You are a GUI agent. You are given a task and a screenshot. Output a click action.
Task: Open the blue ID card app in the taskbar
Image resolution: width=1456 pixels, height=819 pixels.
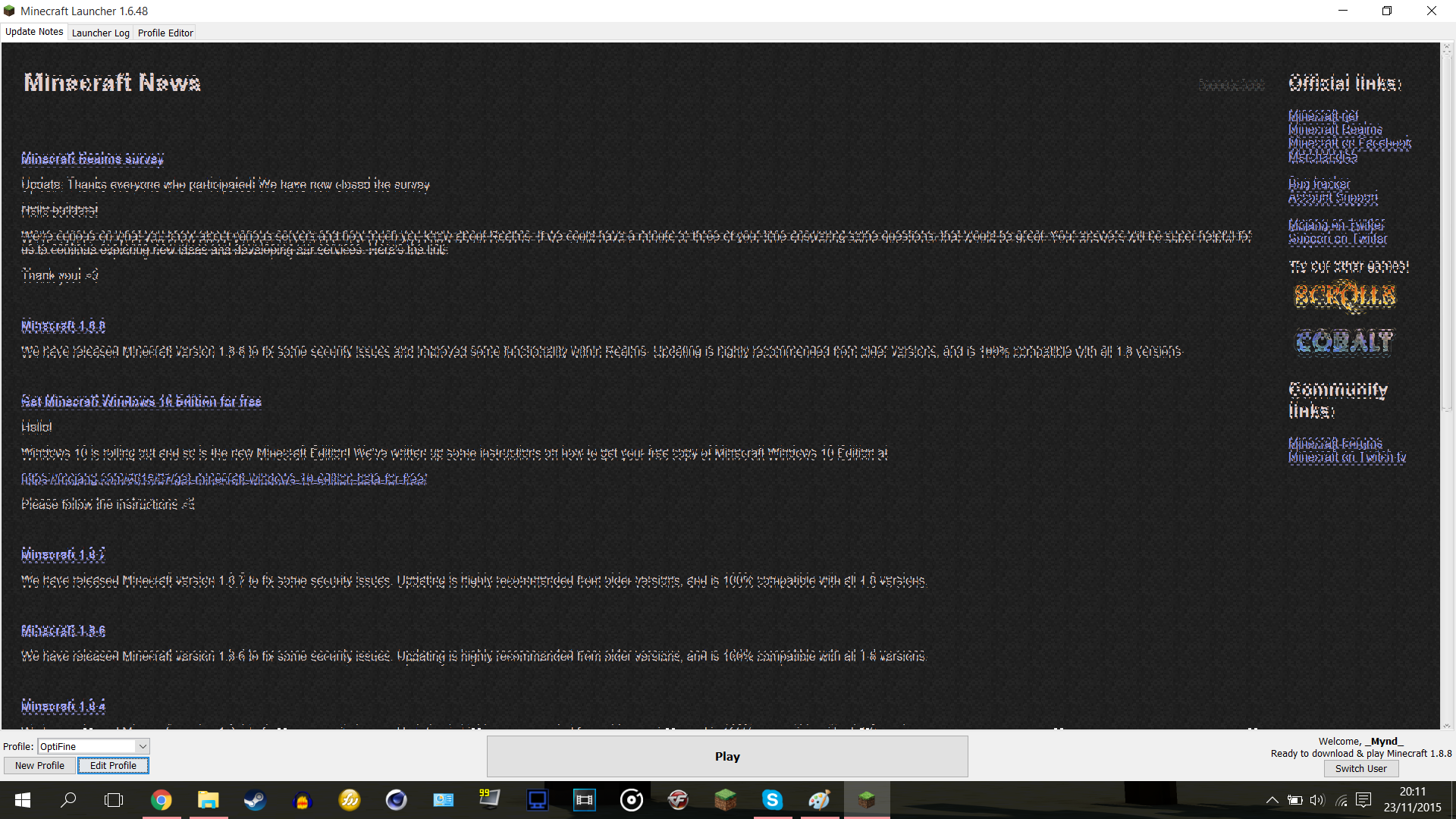pyautogui.click(x=443, y=800)
